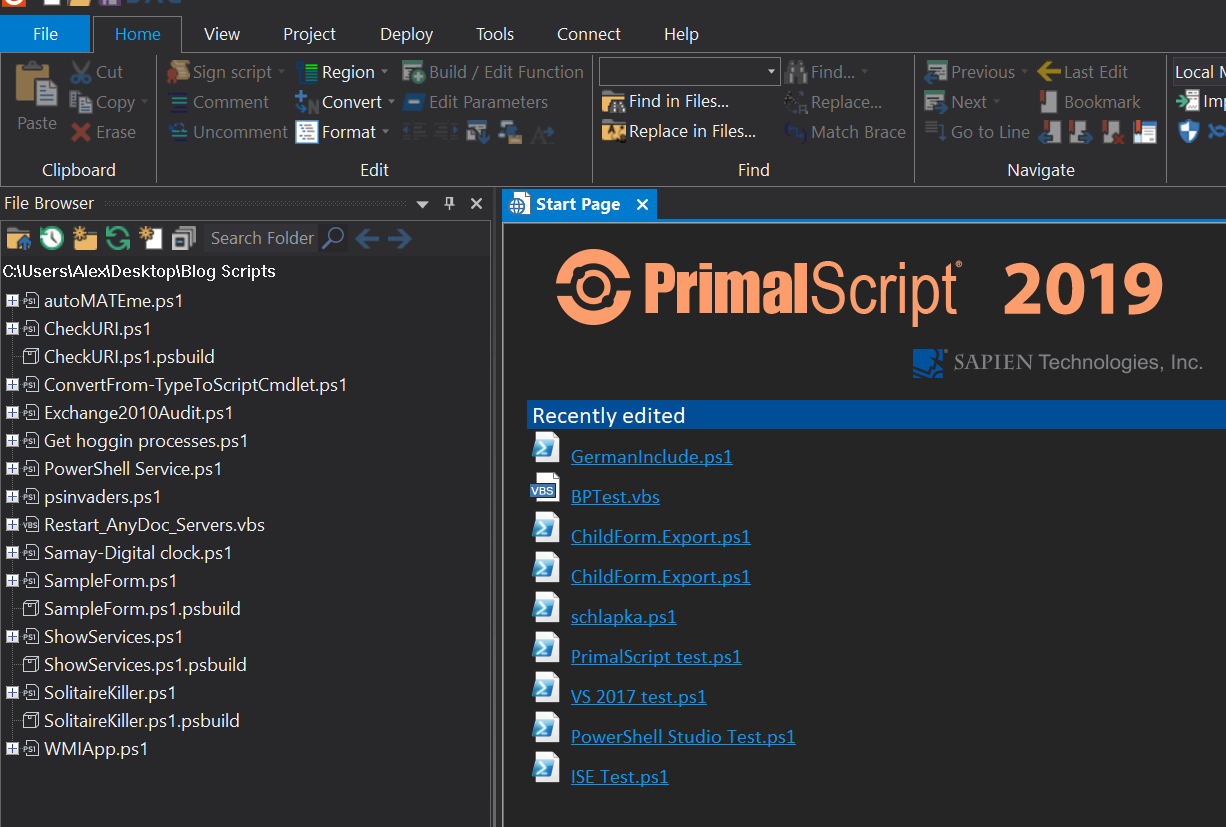
Task: Expand the WMIApp.ps1 tree node
Action: coord(12,748)
